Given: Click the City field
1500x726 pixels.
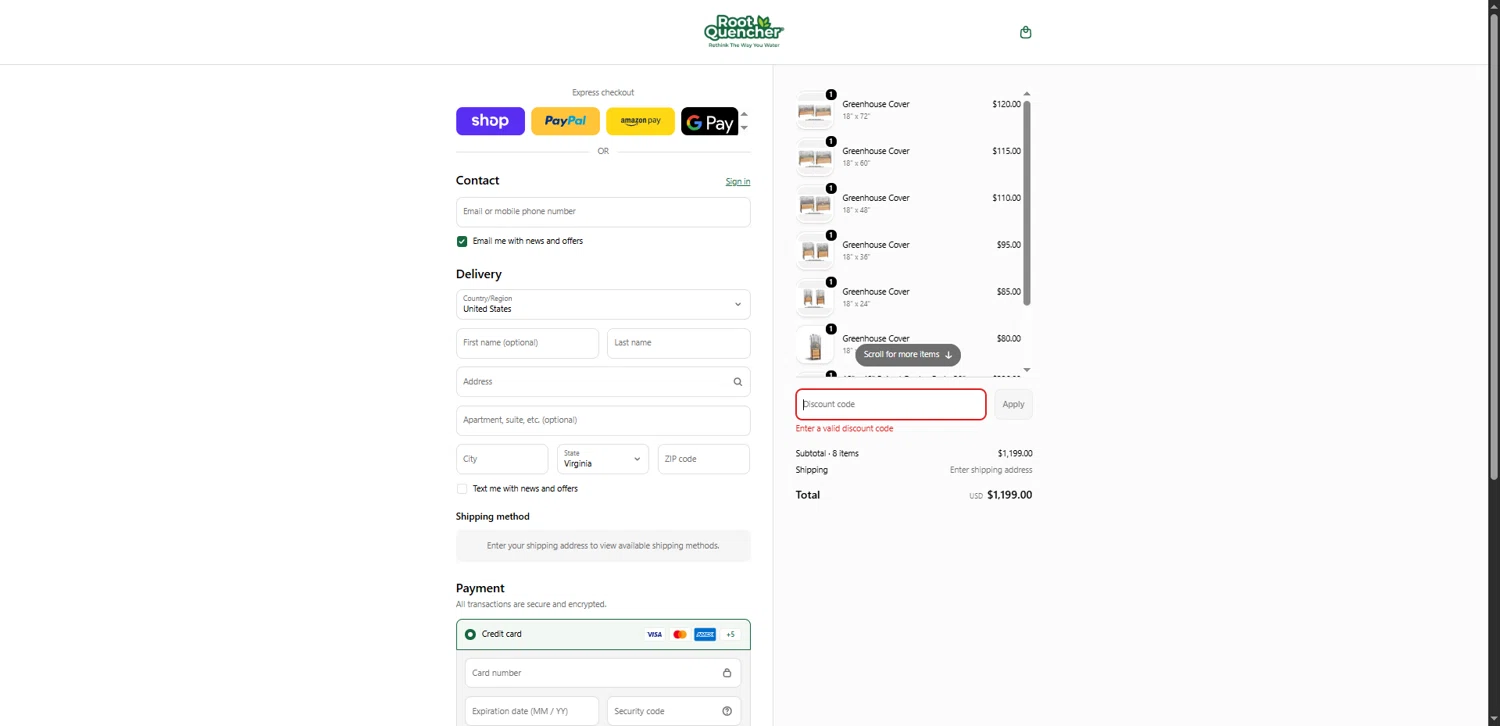Looking at the screenshot, I should click(502, 459).
